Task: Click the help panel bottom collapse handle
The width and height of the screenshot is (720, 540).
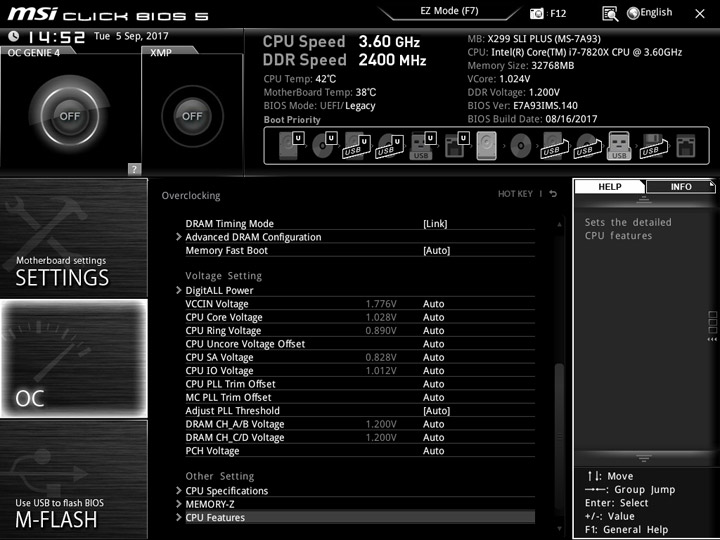Action: [643, 458]
